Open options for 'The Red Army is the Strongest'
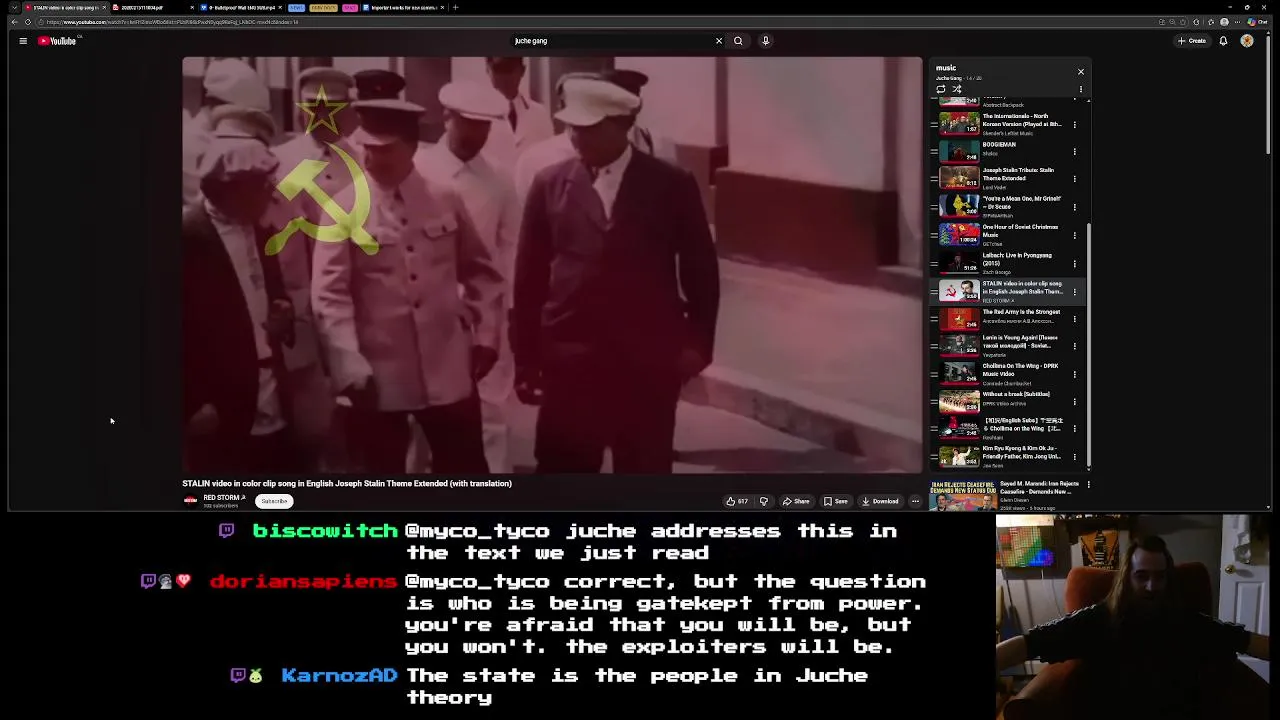 tap(1075, 319)
